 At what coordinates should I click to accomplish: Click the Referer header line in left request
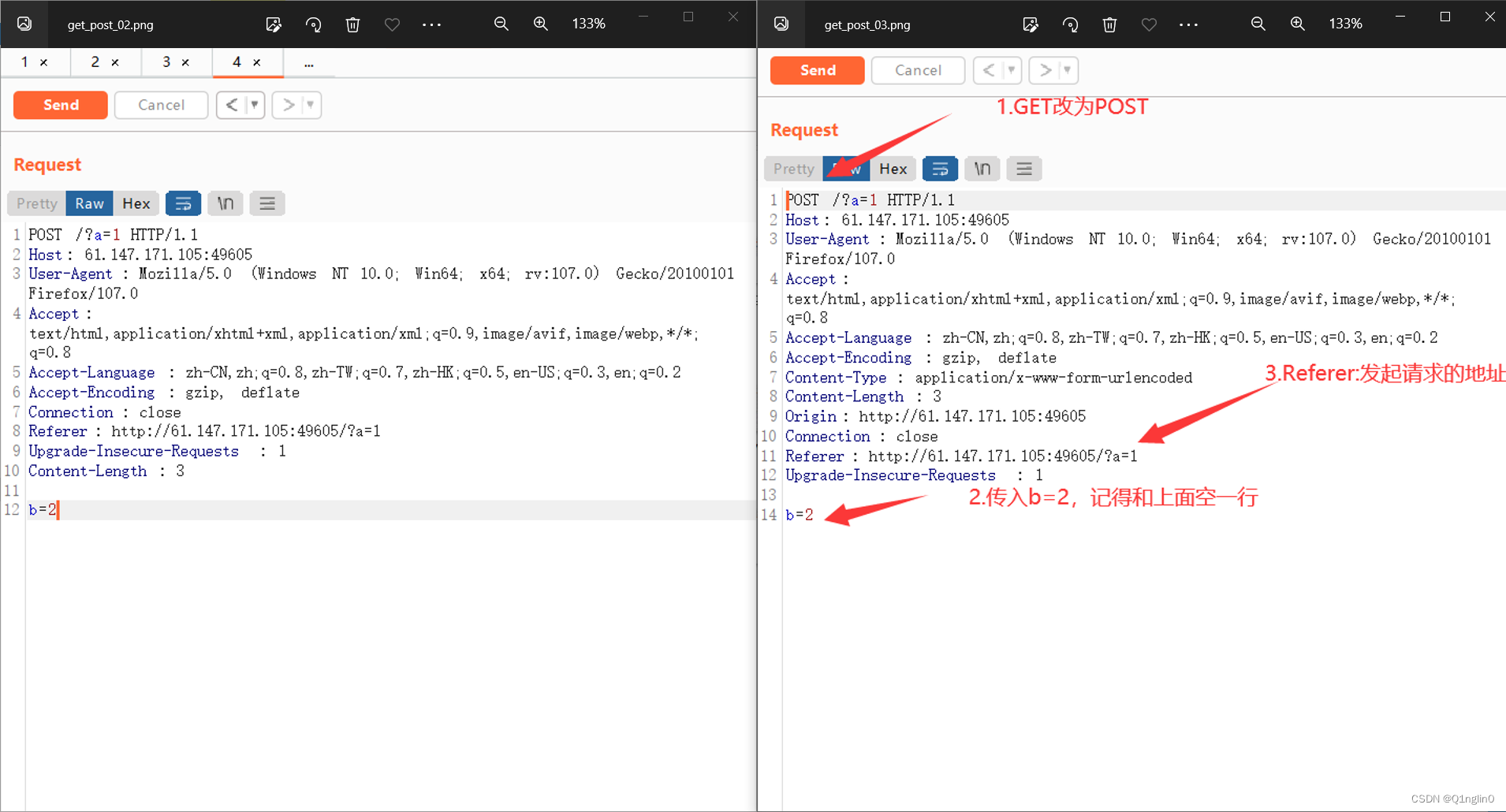pos(204,431)
